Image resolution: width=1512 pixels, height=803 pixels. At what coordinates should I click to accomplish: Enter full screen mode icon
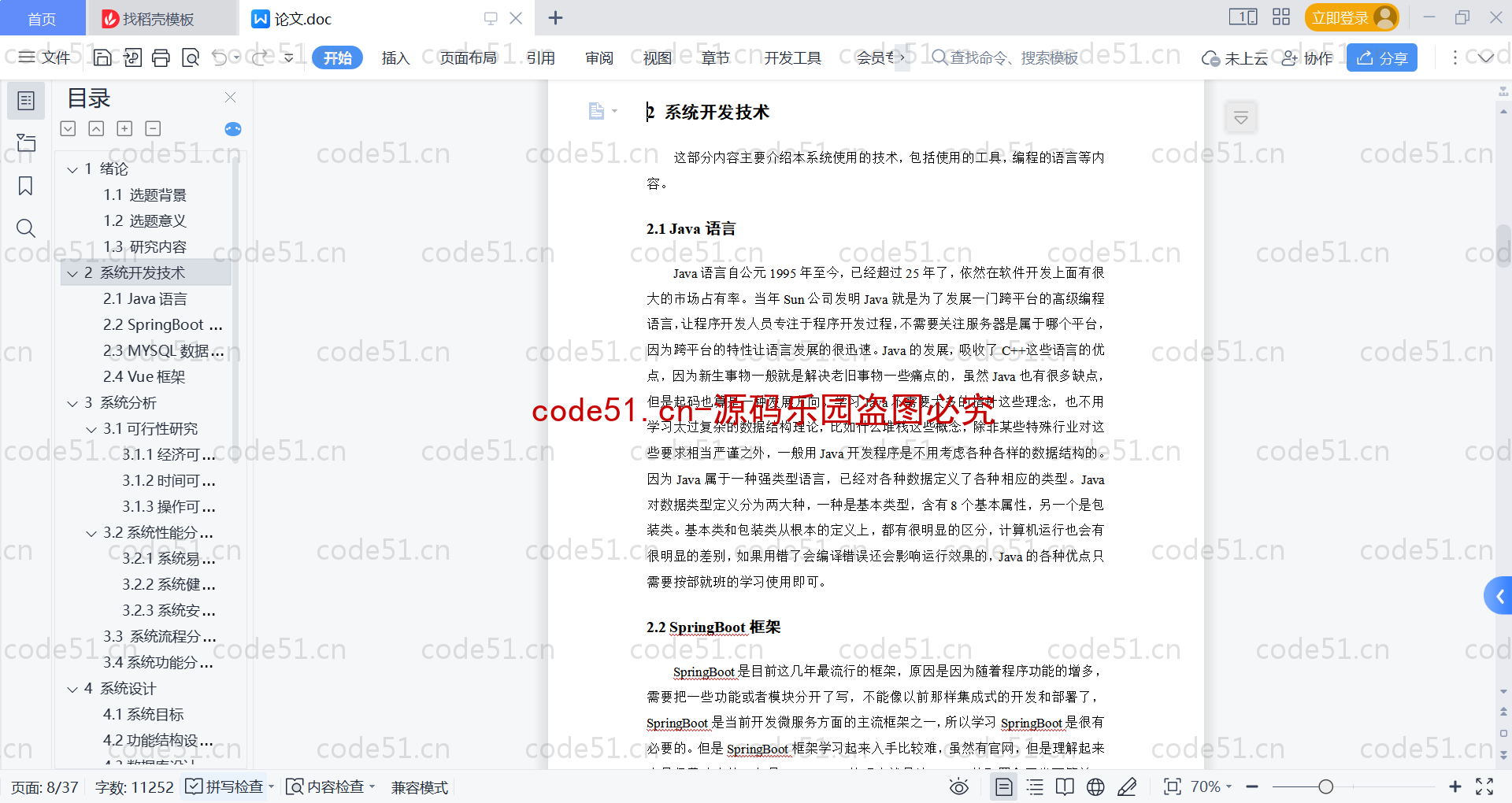pyautogui.click(x=1484, y=786)
